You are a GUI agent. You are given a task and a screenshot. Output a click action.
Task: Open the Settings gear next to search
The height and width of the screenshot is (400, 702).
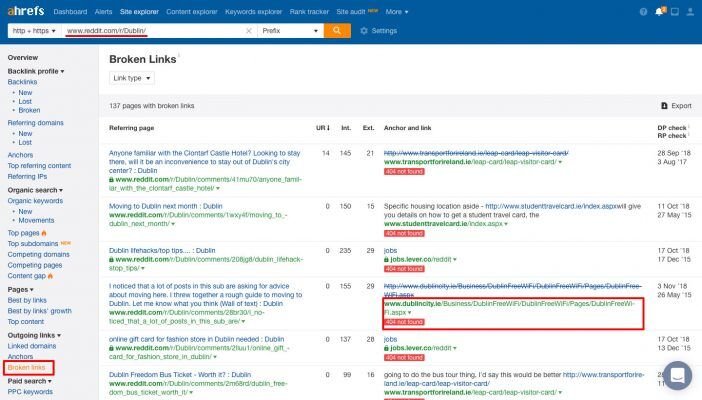pyautogui.click(x=377, y=31)
